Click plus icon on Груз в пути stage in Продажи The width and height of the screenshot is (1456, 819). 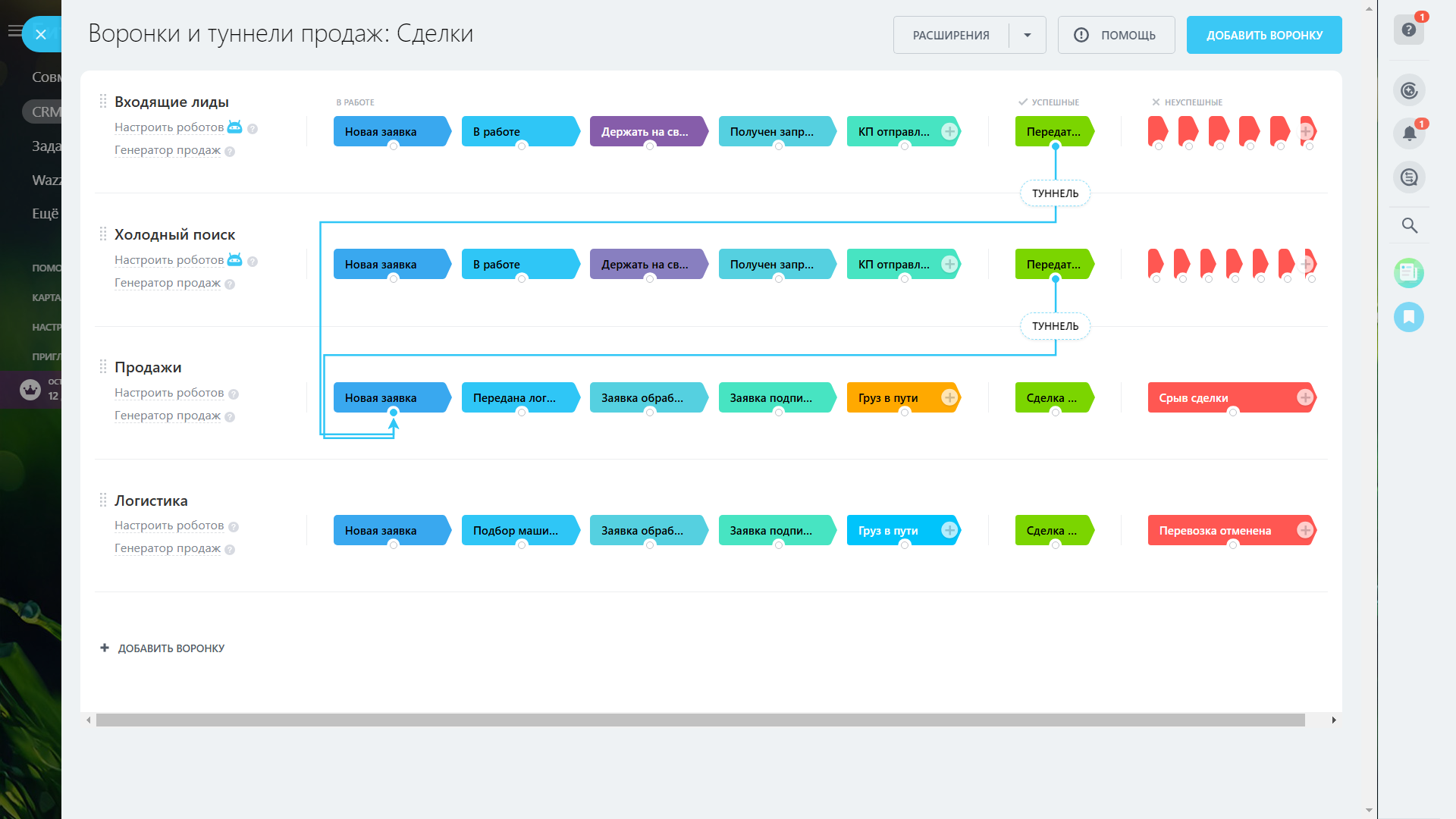949,397
